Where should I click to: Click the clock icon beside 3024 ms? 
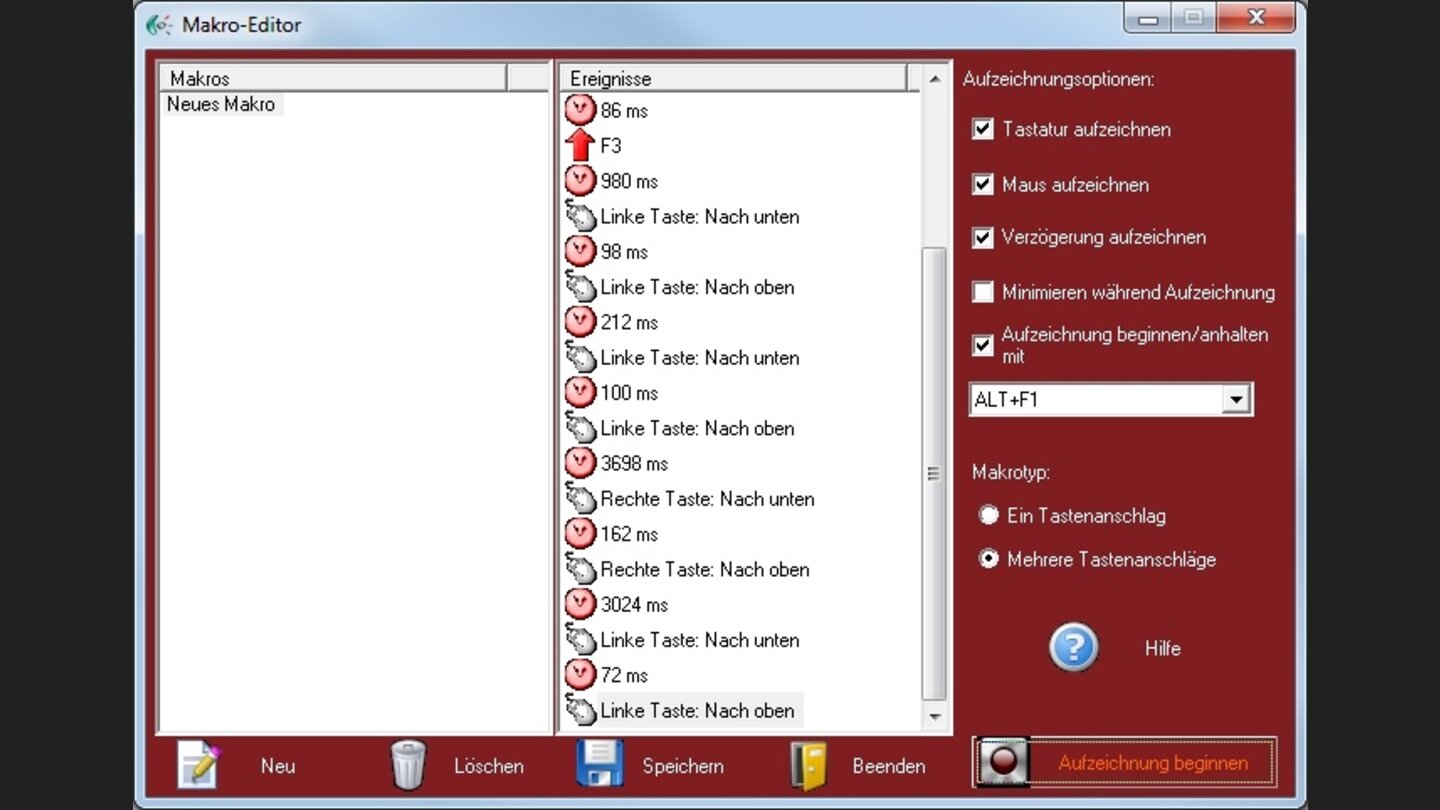click(580, 604)
